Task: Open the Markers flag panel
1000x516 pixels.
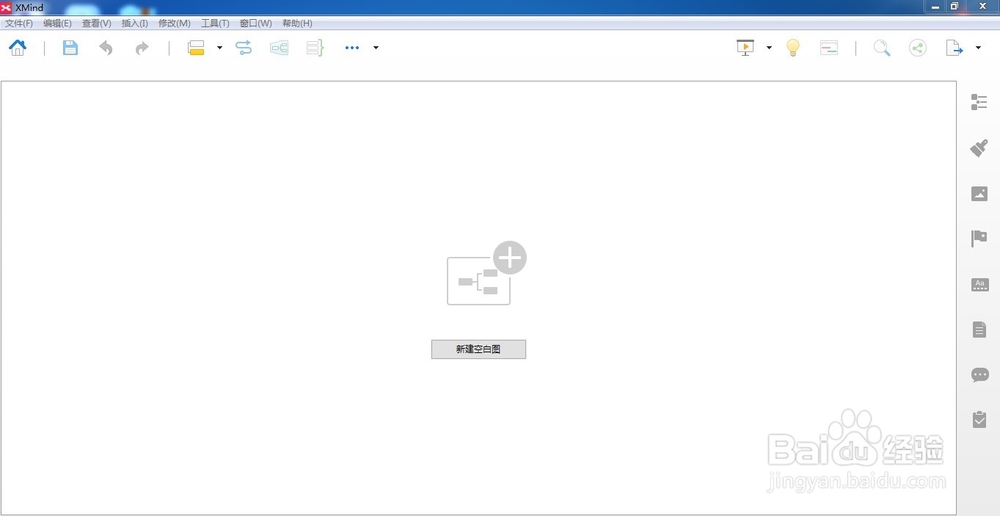Action: [979, 239]
